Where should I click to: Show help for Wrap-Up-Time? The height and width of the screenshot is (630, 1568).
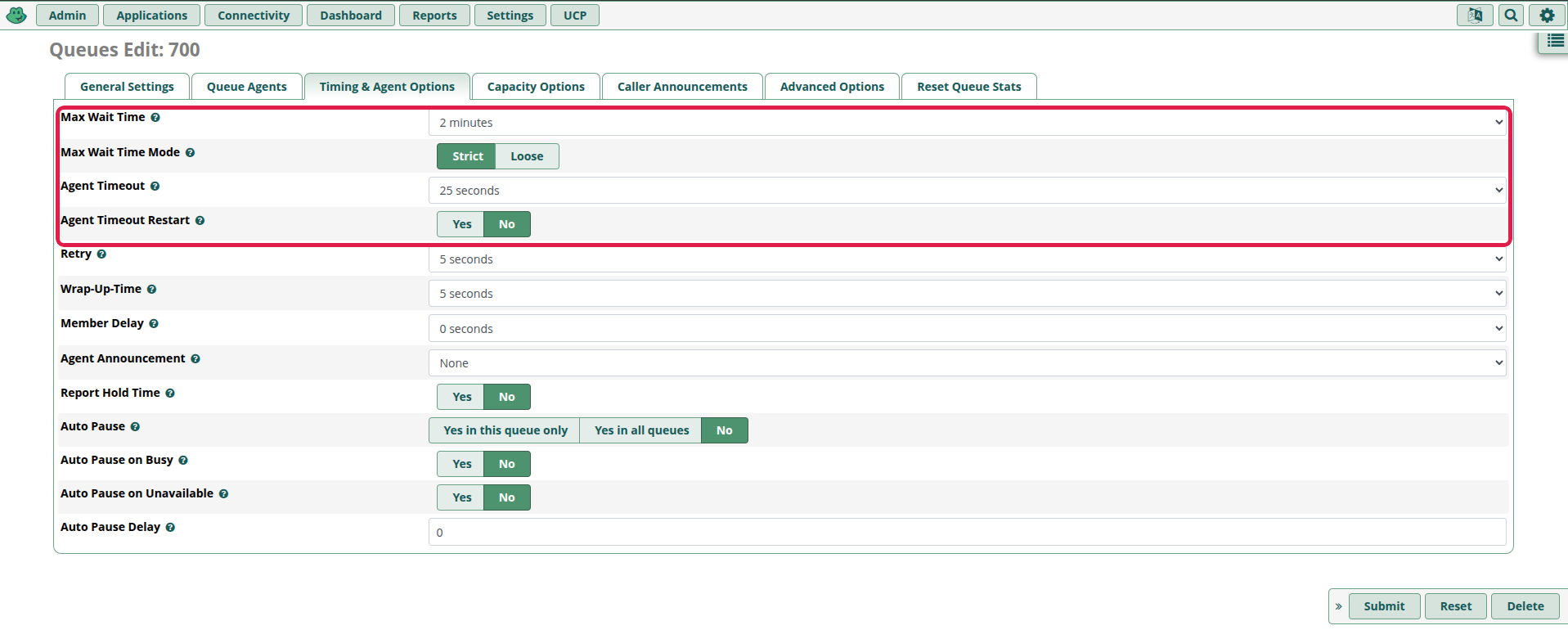point(151,290)
